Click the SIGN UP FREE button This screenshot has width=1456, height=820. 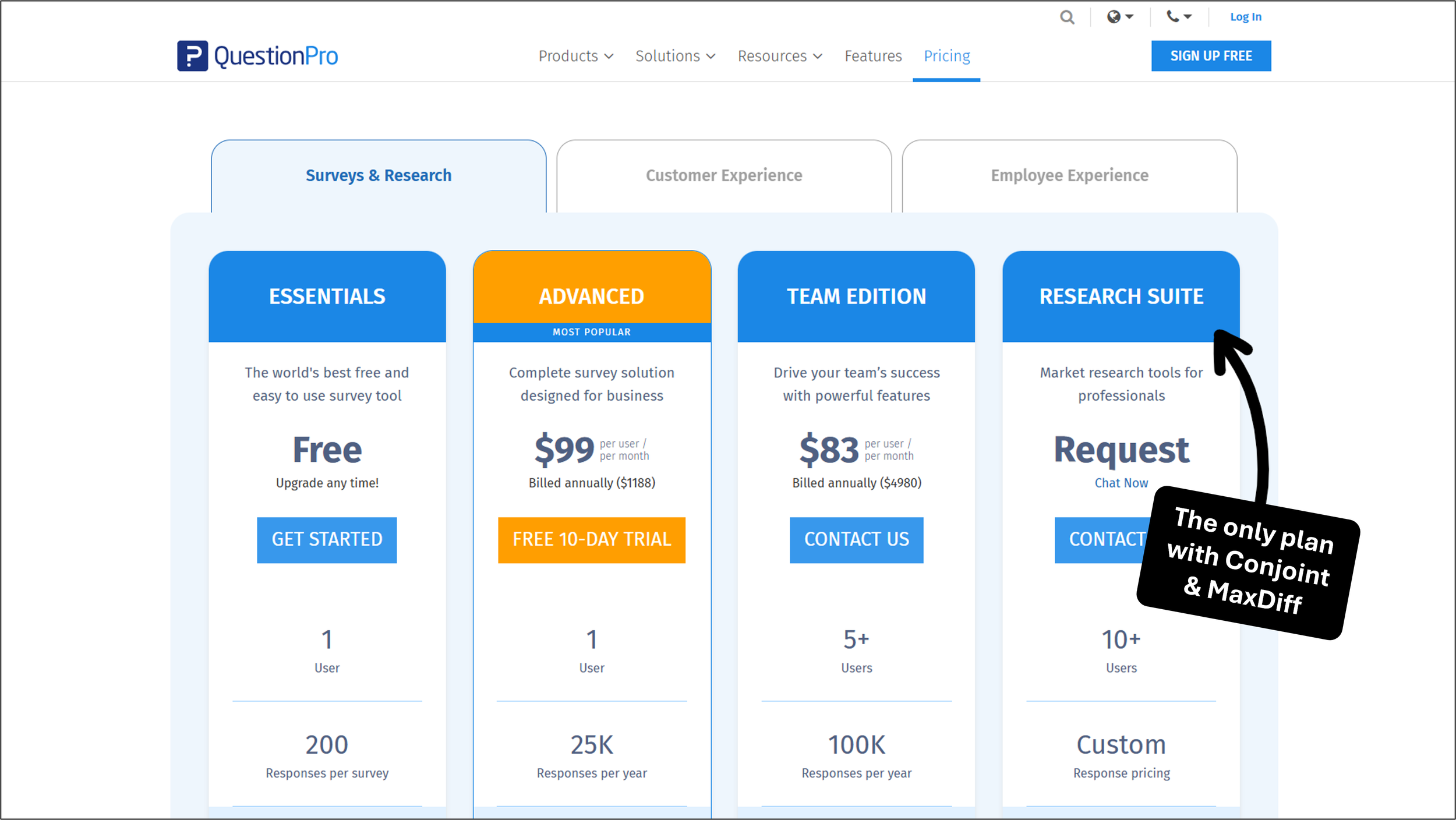coord(1211,56)
